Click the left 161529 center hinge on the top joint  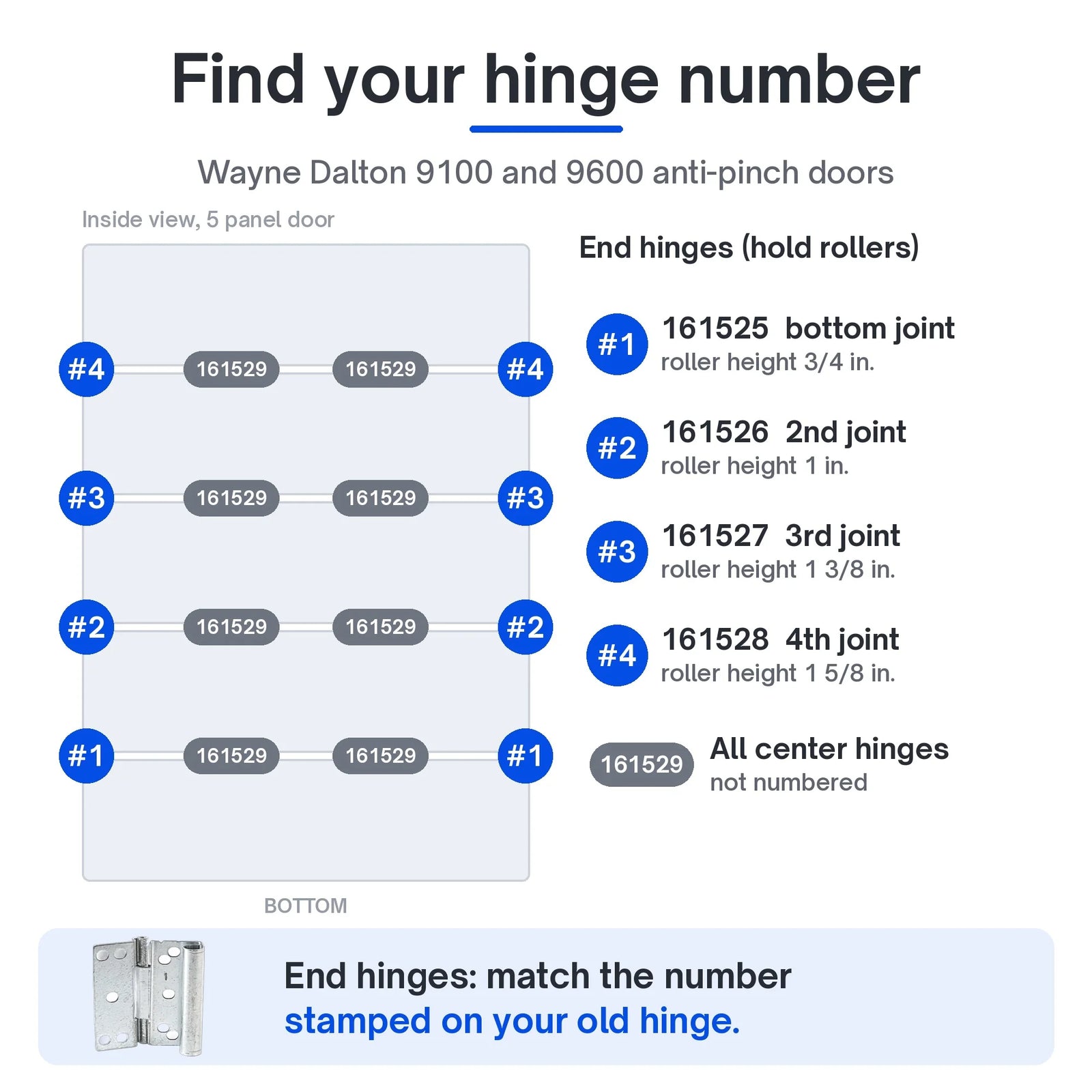(x=231, y=369)
